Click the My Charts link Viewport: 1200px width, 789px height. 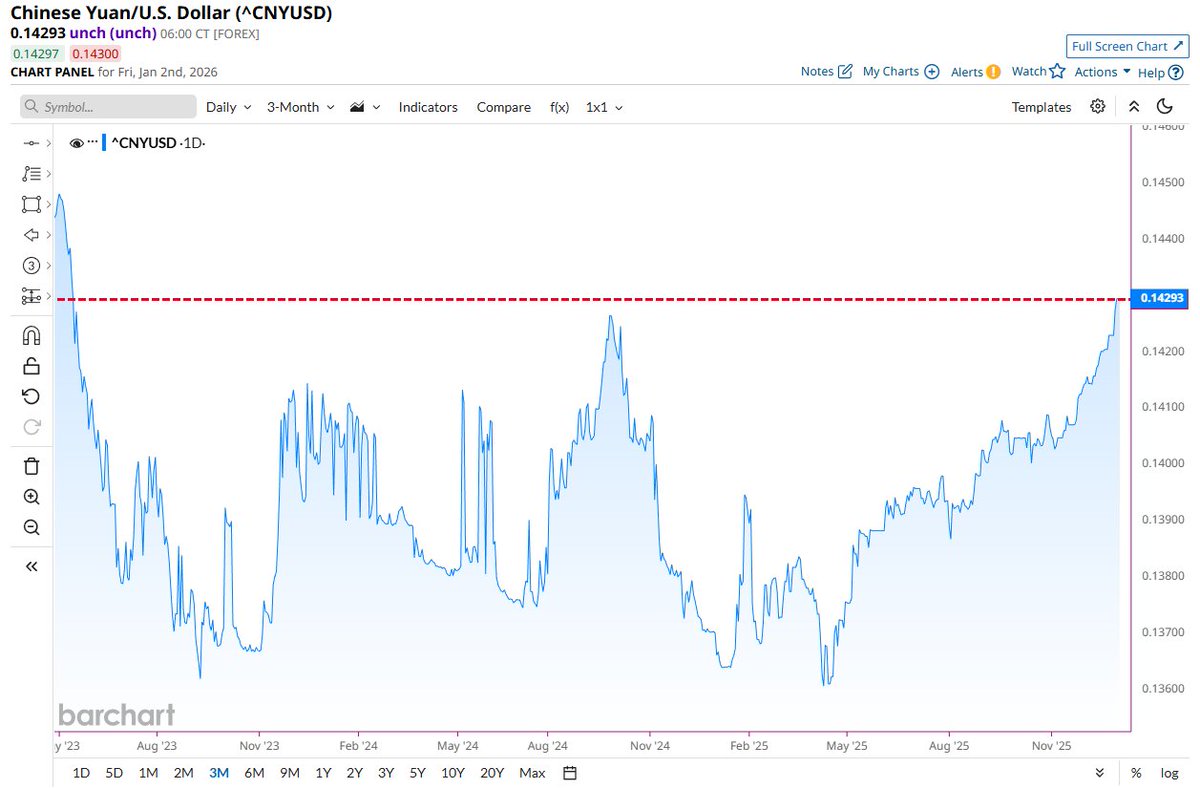point(891,71)
